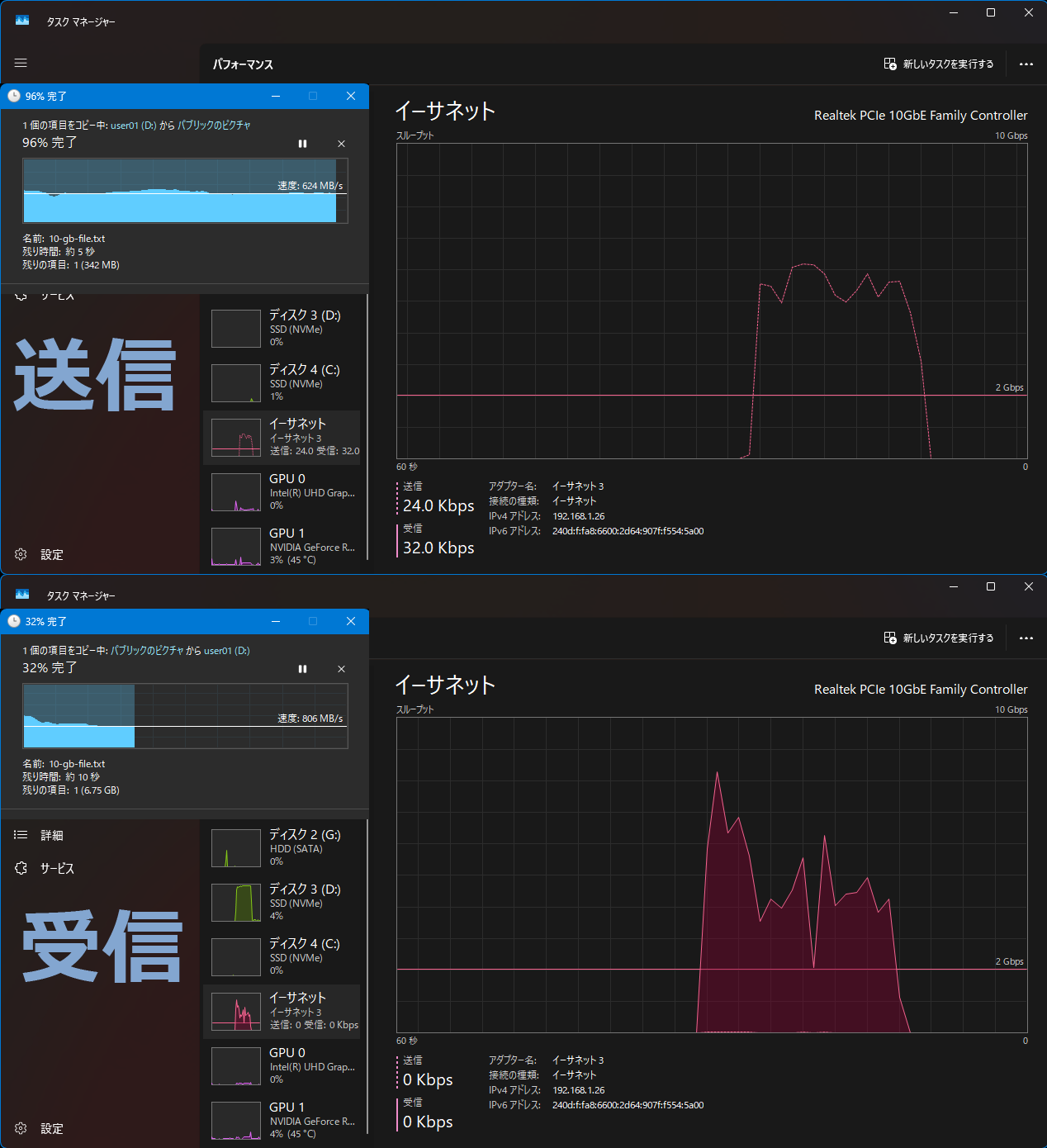The image size is (1047, 1148).
Task: Select ディスク 4 (C:) in the top performance list
Action: [282, 383]
